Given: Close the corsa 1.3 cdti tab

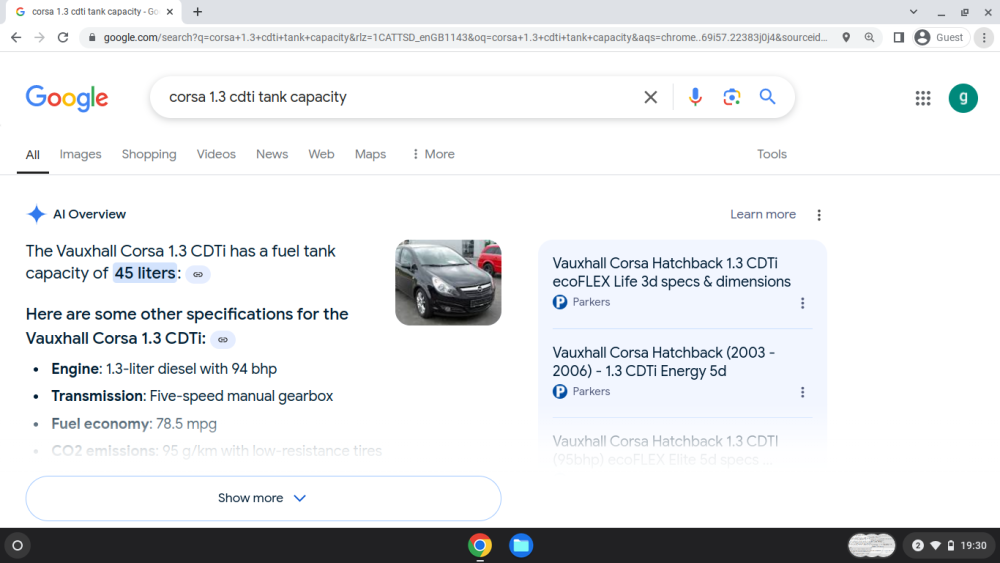Looking at the screenshot, I should [170, 11].
